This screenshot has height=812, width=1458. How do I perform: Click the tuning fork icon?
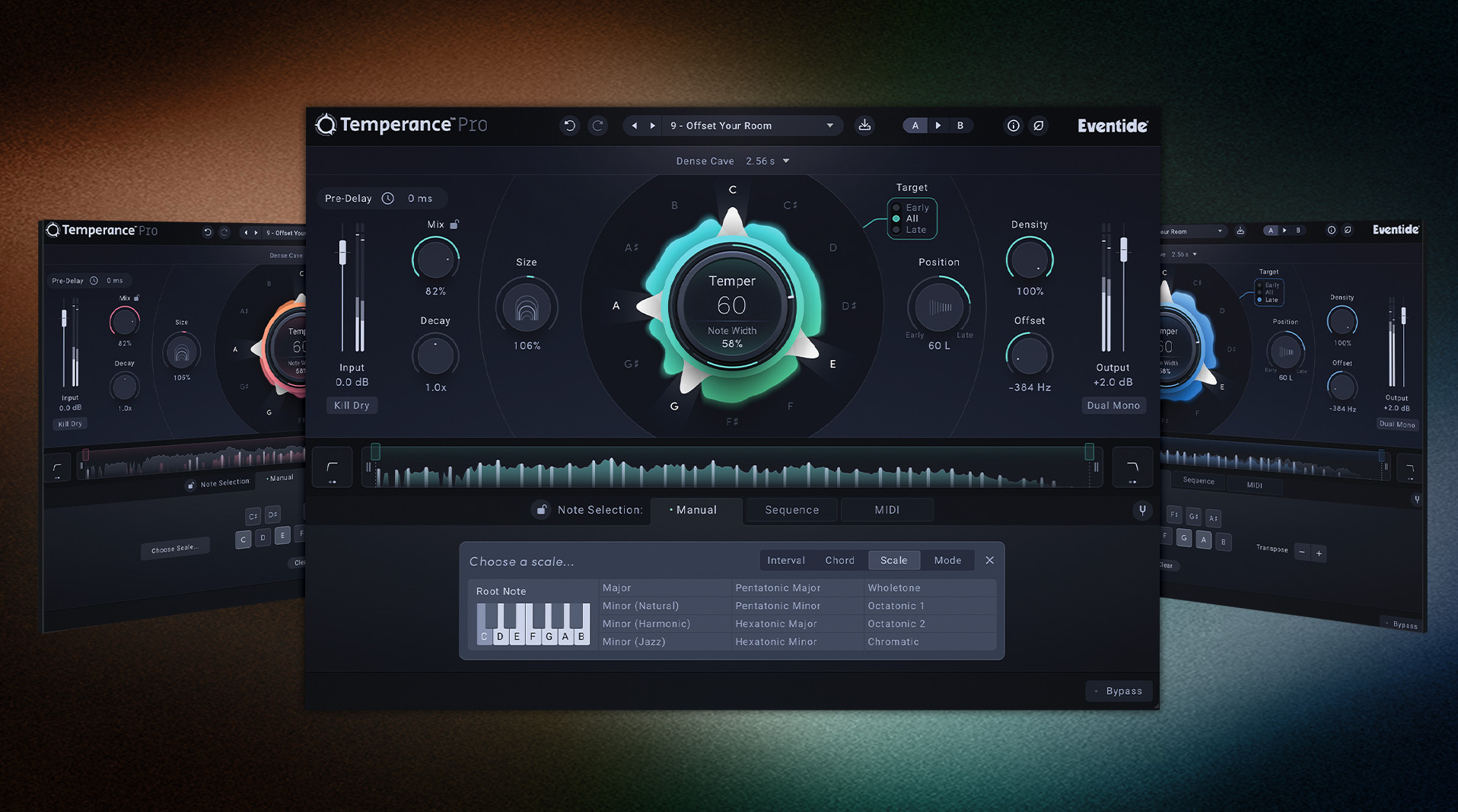point(1142,510)
